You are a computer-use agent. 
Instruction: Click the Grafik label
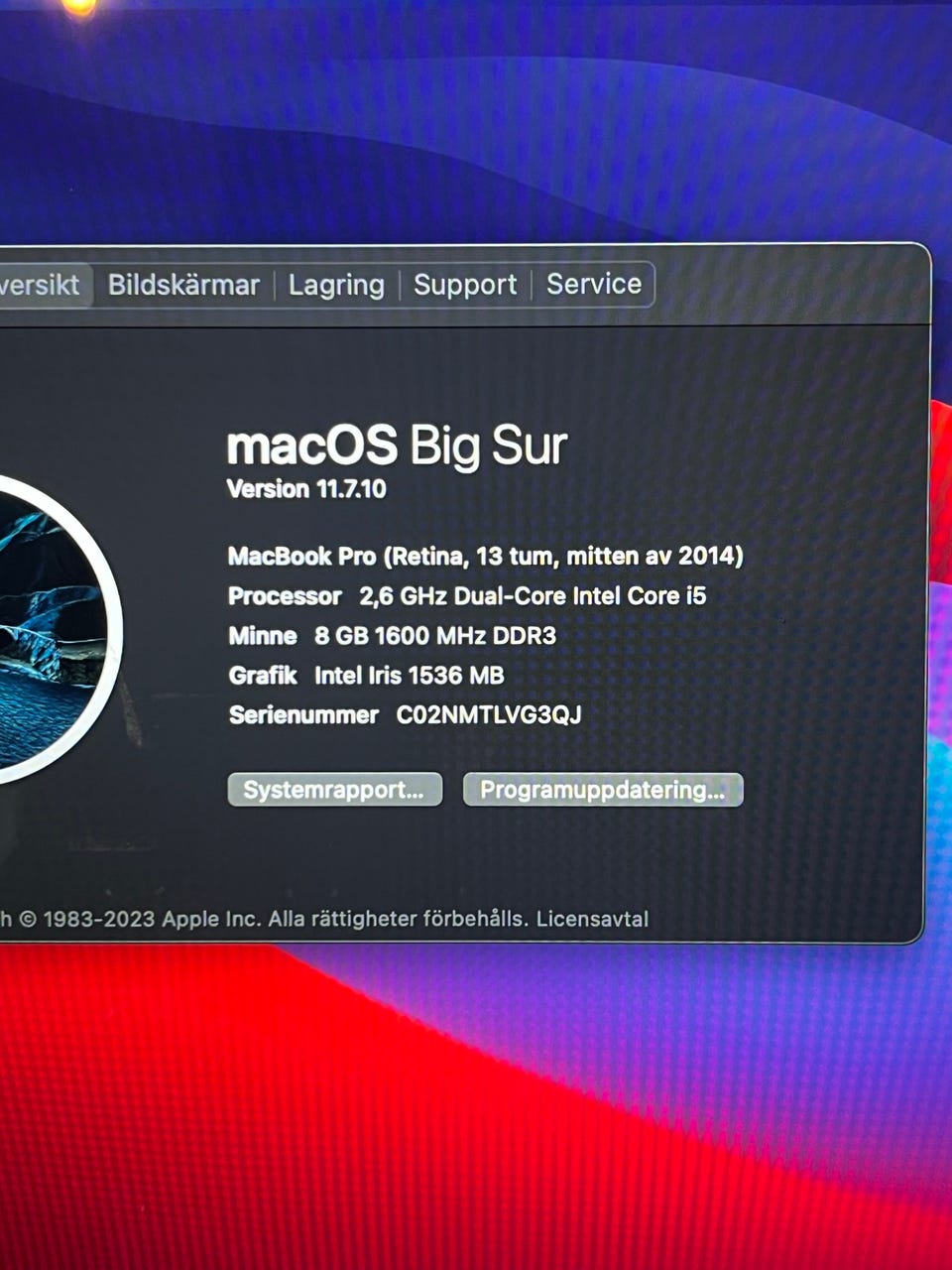tap(263, 675)
